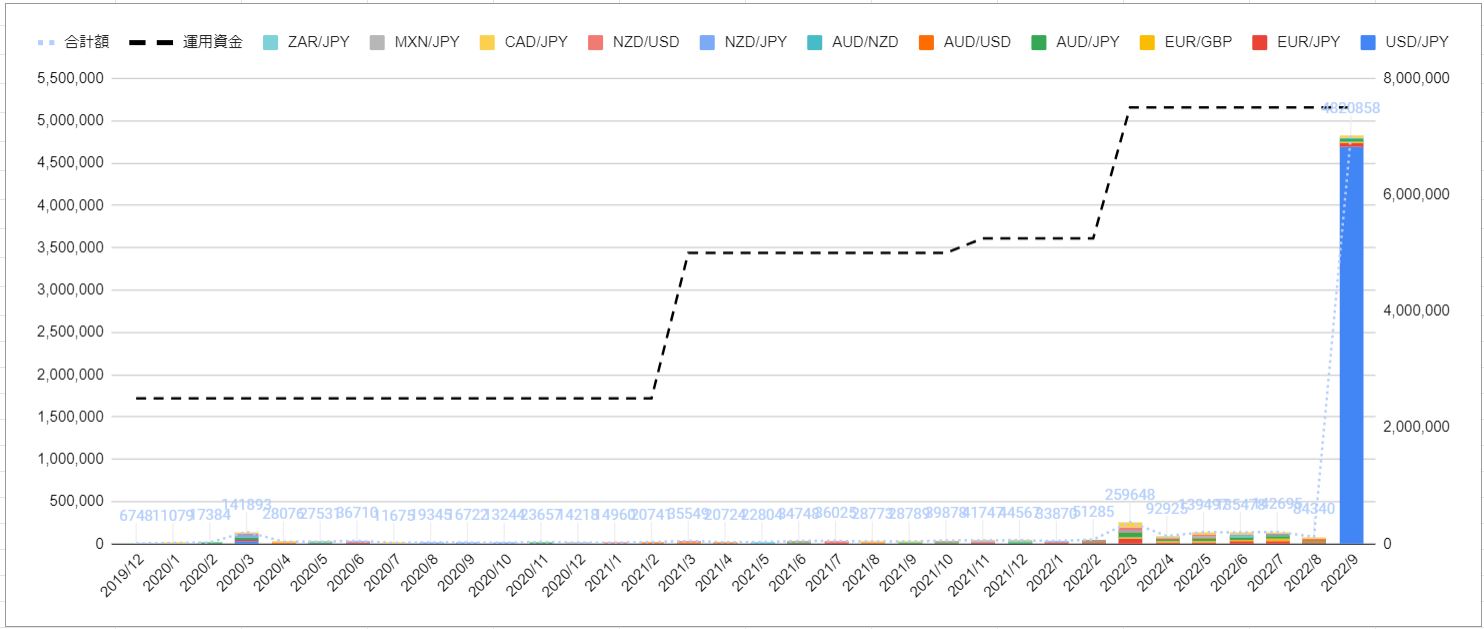Click the AUD/JPY legend label
Viewport: 1484px width, 629px height.
[1087, 42]
